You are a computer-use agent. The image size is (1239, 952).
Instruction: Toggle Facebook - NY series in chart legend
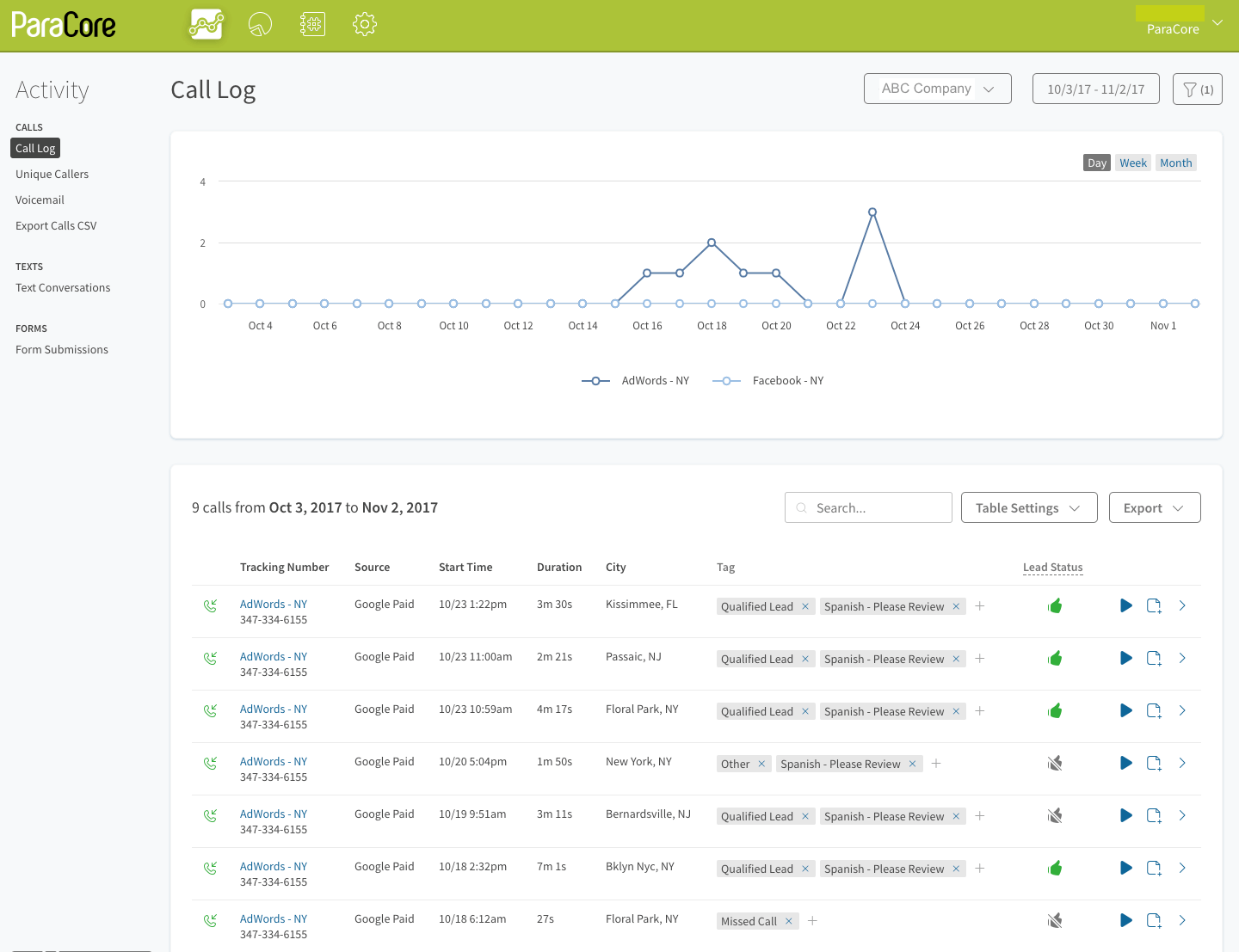[x=768, y=380]
